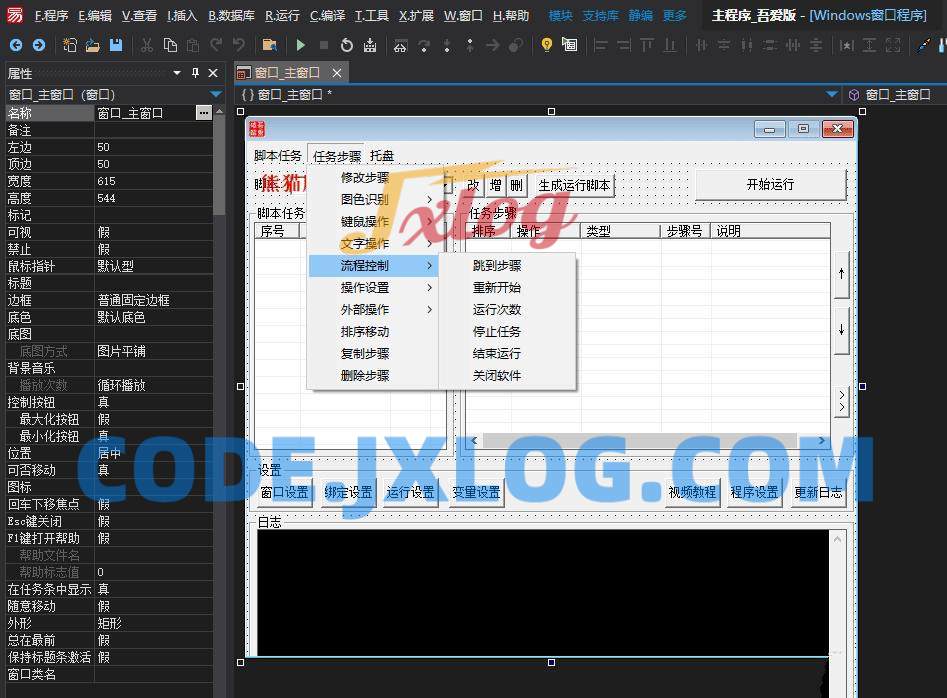This screenshot has height=698, width=947.
Task: Click the blue Back arrow icon
Action: [16, 45]
